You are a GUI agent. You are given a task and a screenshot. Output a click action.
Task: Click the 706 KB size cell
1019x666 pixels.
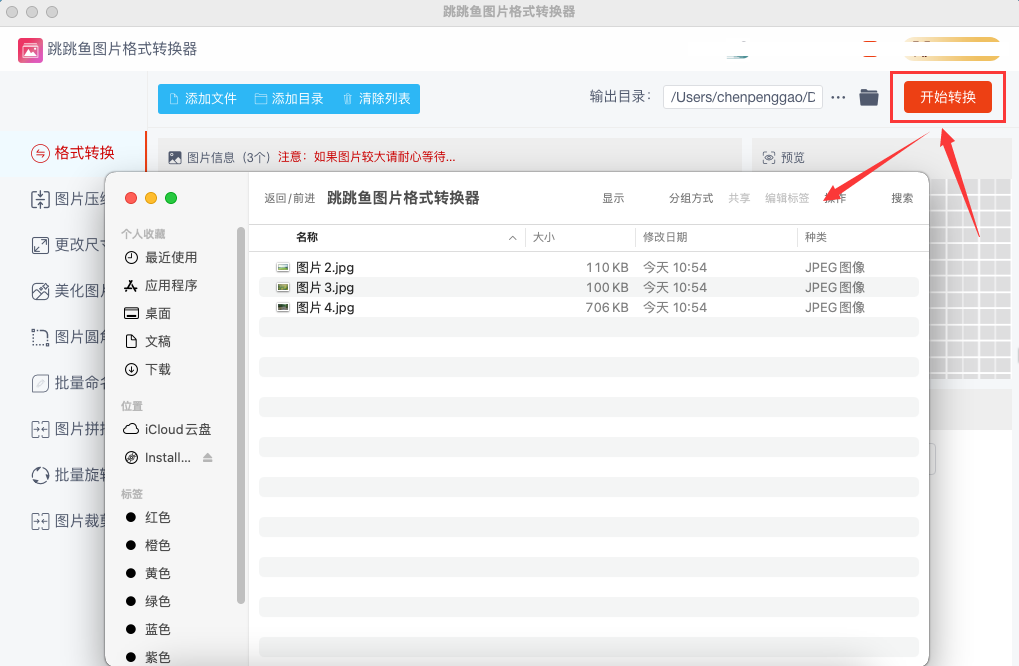(606, 307)
